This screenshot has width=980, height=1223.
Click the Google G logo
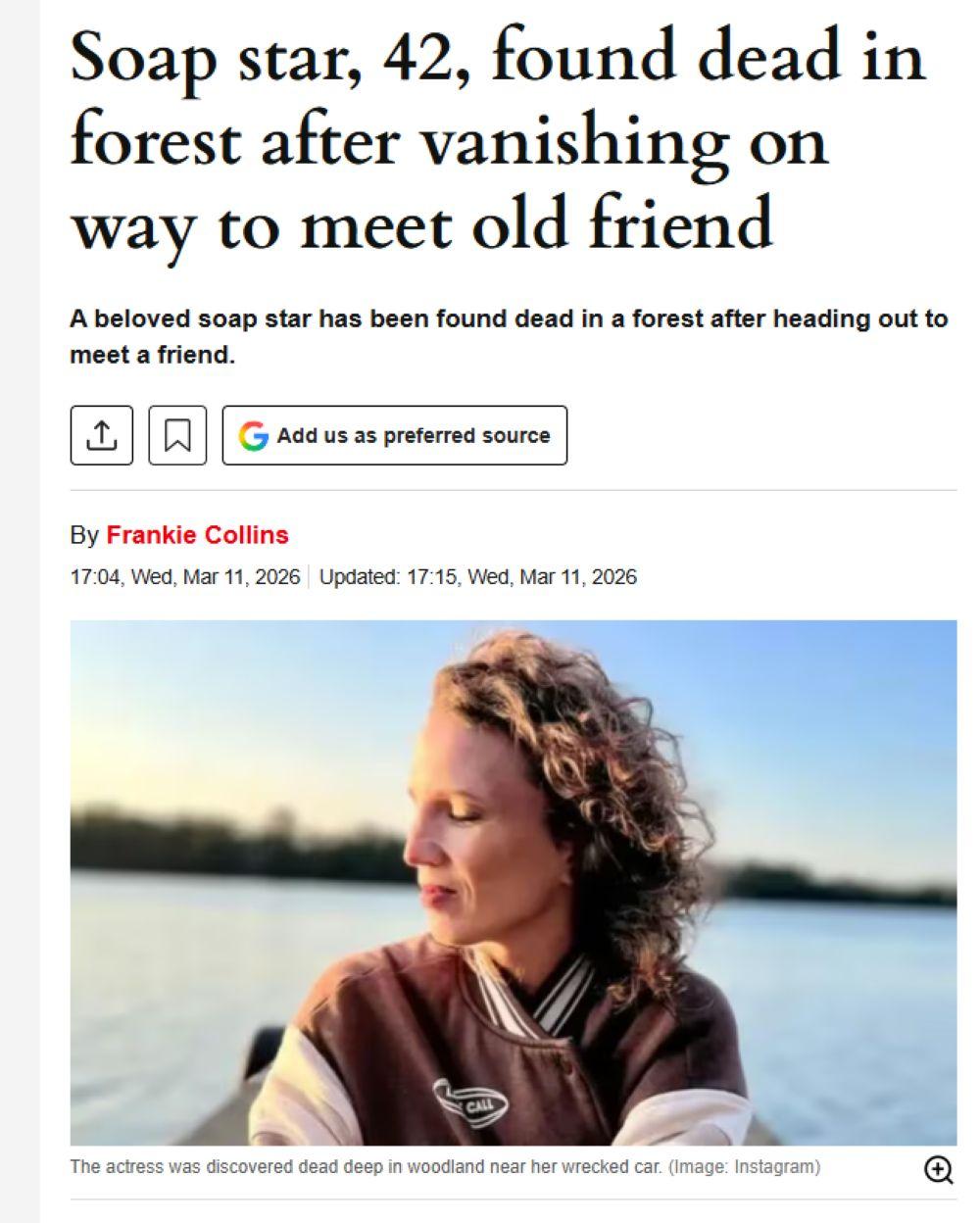pos(254,435)
